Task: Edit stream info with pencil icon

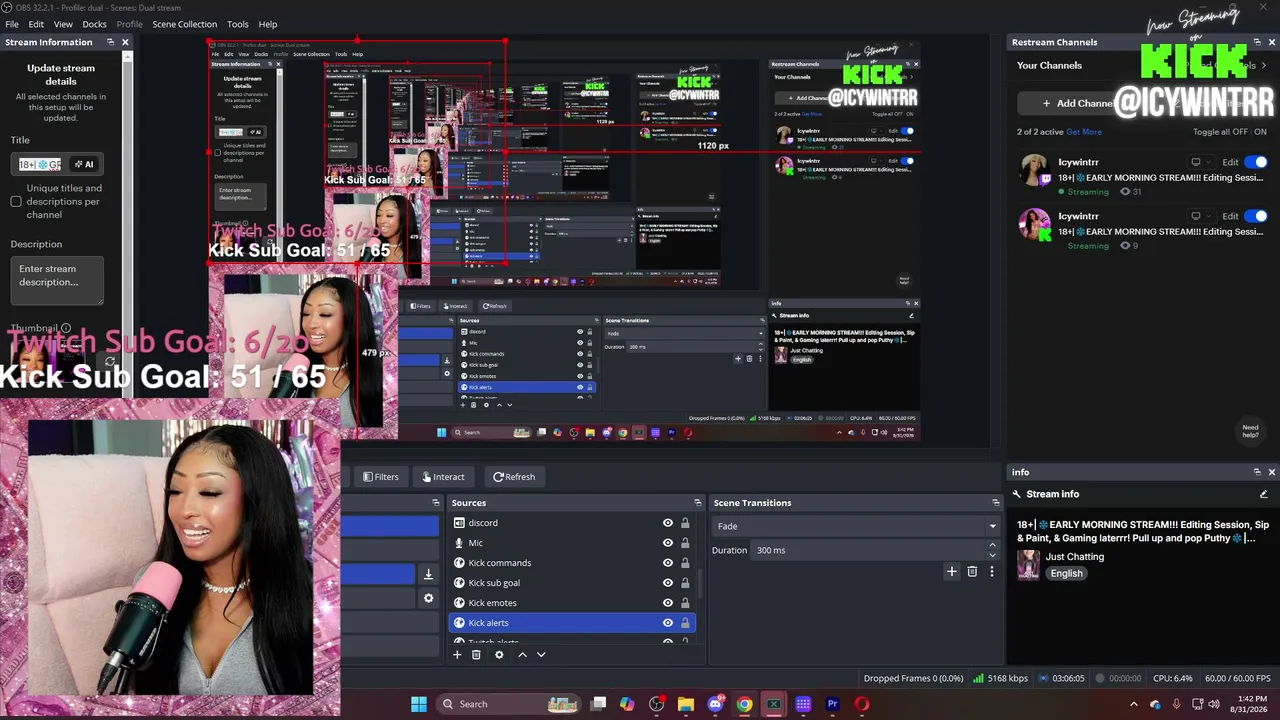Action: click(x=1264, y=494)
